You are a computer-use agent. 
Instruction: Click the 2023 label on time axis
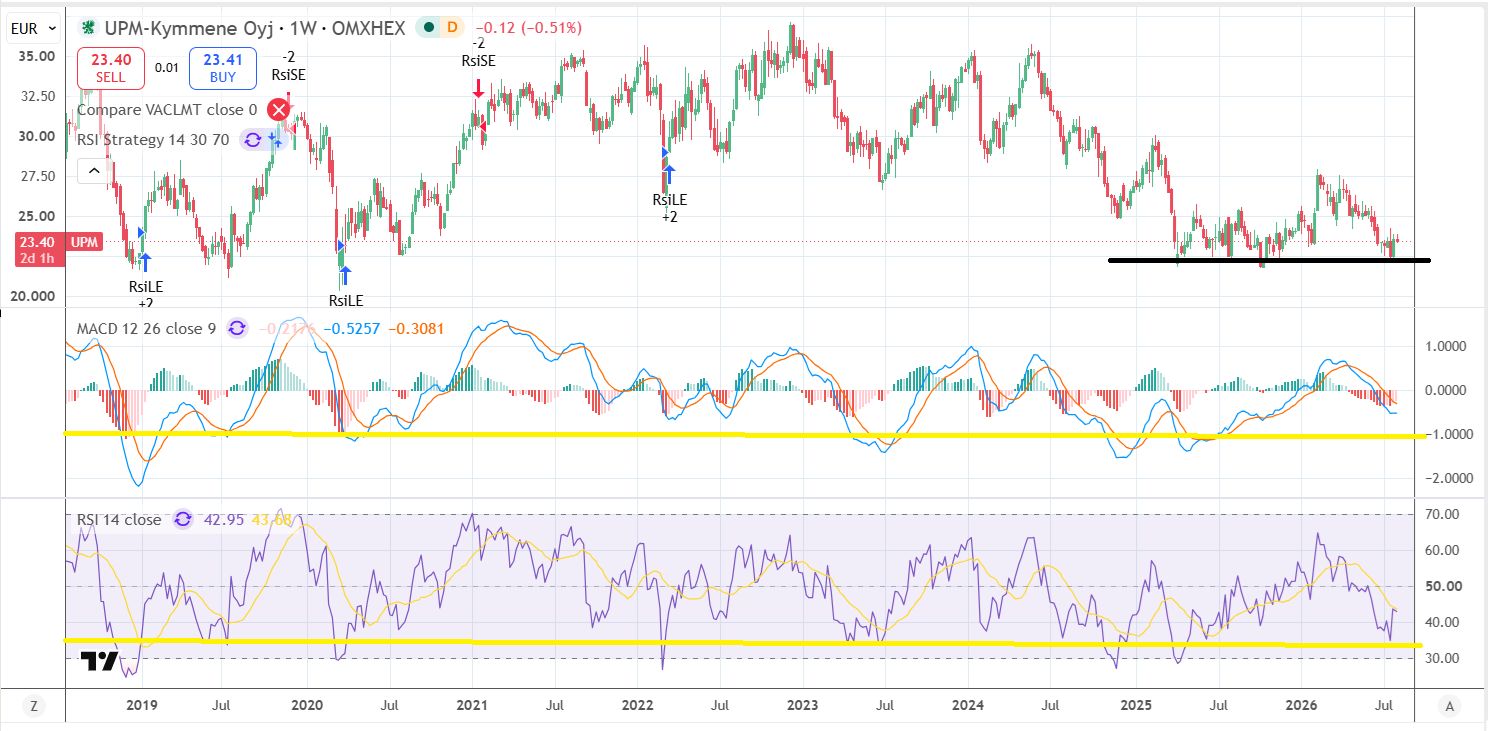[803, 706]
